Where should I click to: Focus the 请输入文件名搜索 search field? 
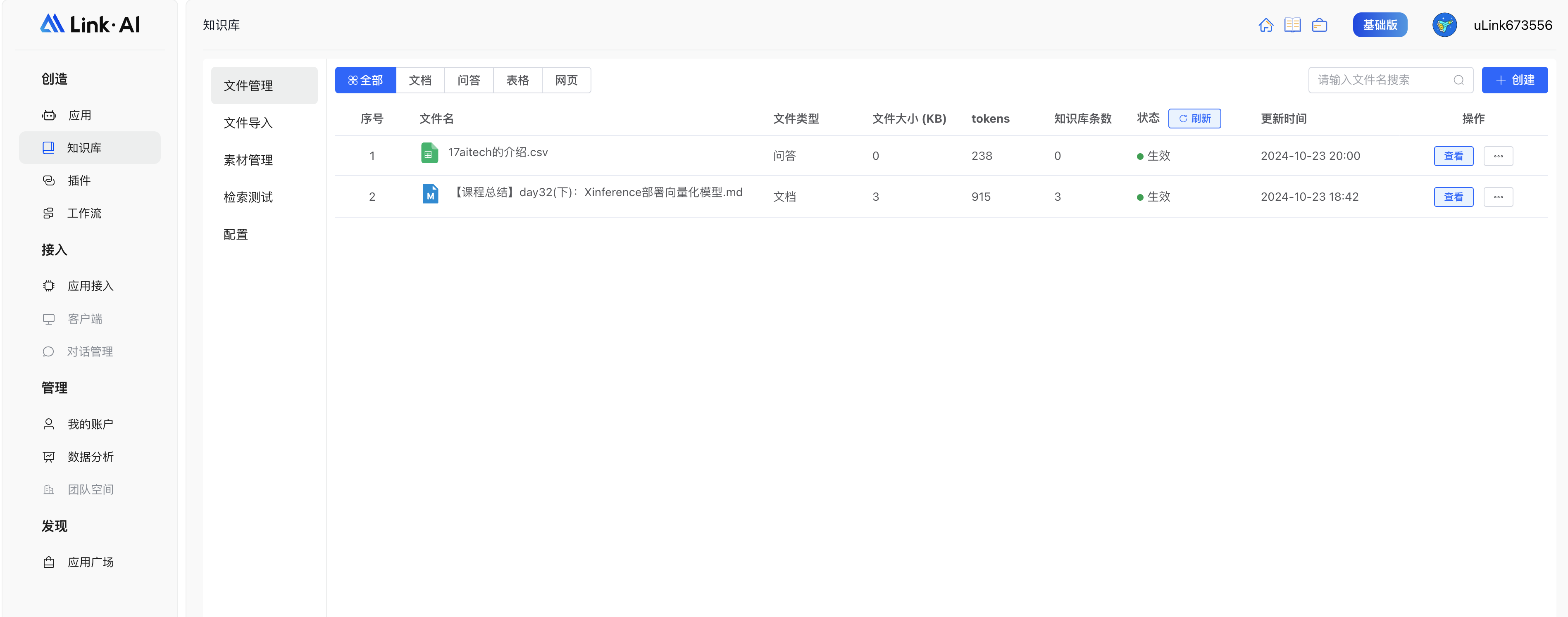[x=1390, y=80]
